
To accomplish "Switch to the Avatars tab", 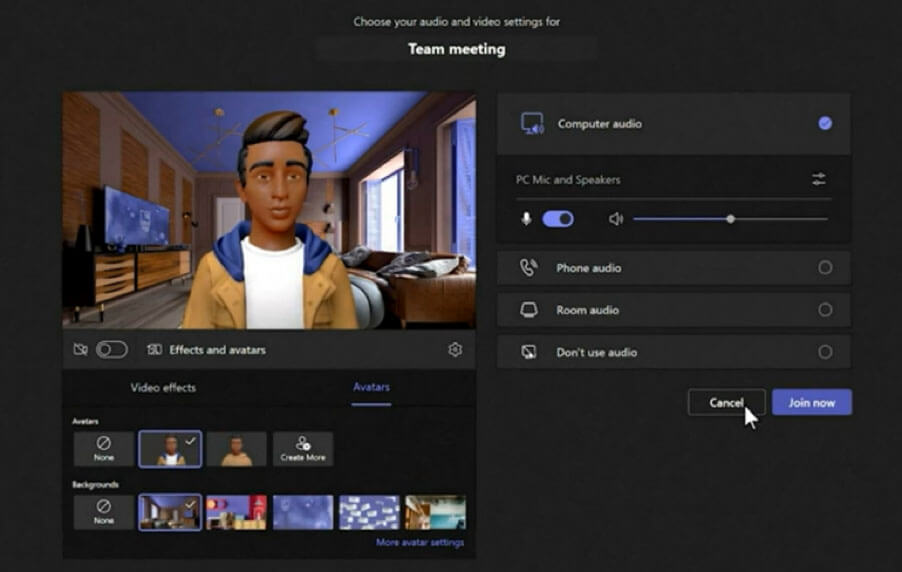I will click(371, 387).
